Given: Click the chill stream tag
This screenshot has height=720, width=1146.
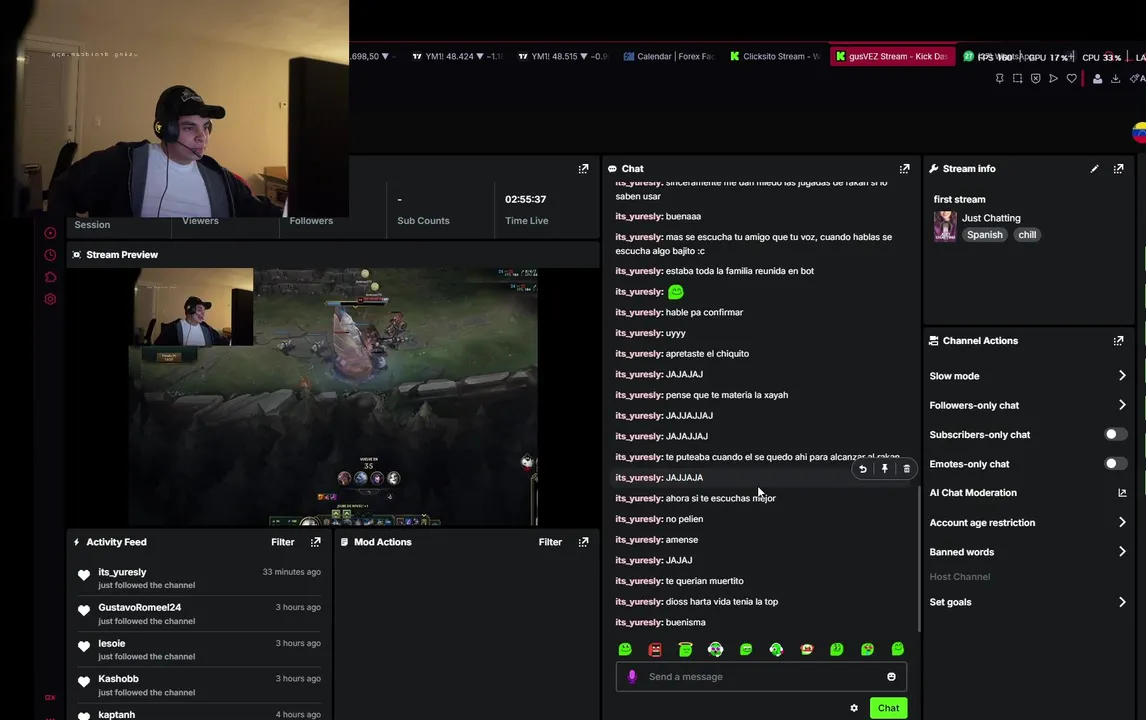Looking at the screenshot, I should click(x=1027, y=235).
